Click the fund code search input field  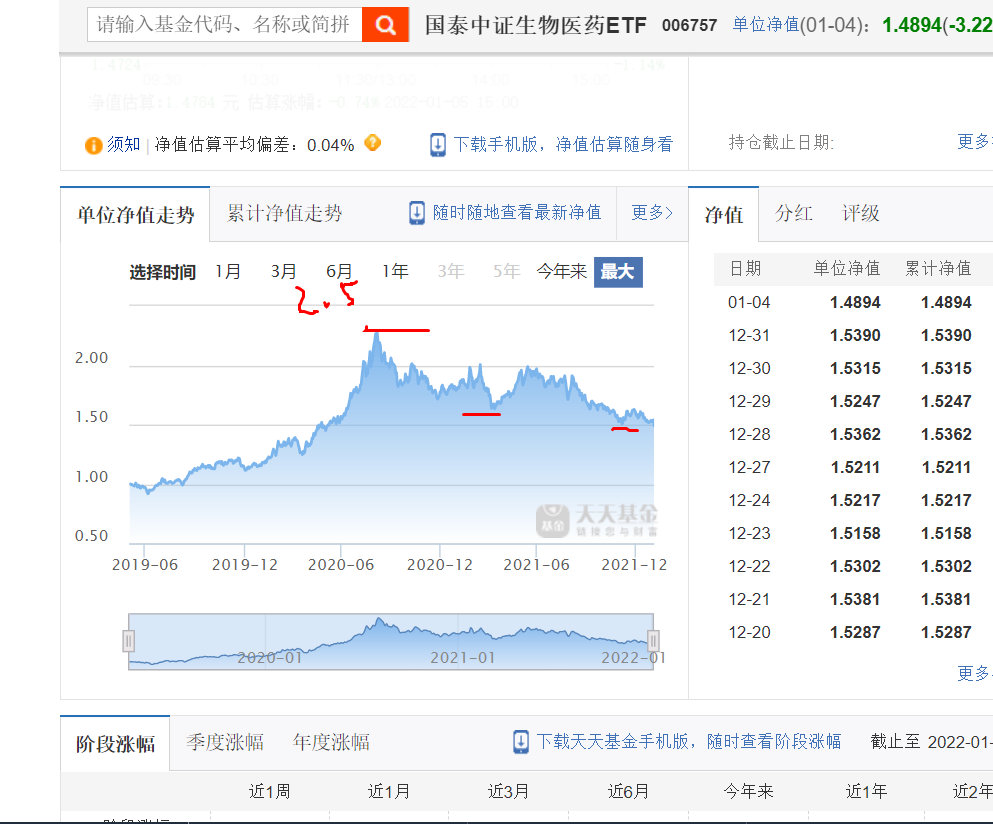pyautogui.click(x=225, y=25)
